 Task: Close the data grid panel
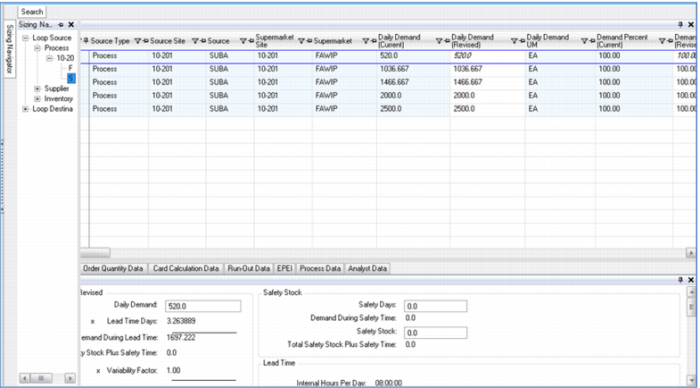point(691,25)
